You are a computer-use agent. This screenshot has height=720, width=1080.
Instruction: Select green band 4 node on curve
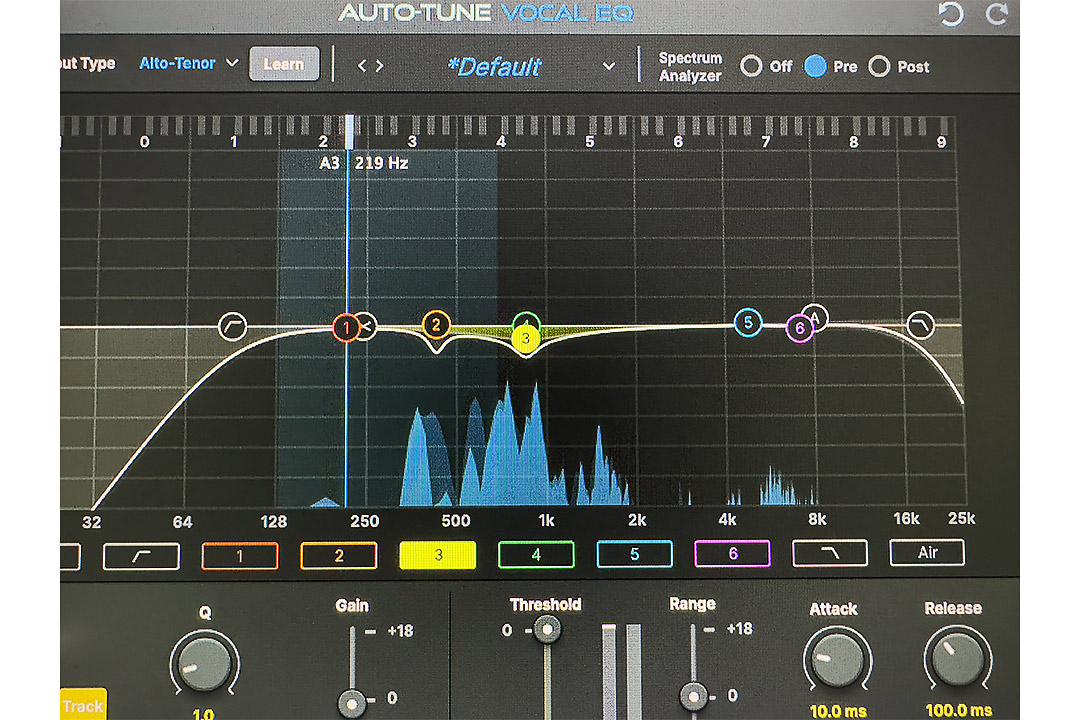526,320
